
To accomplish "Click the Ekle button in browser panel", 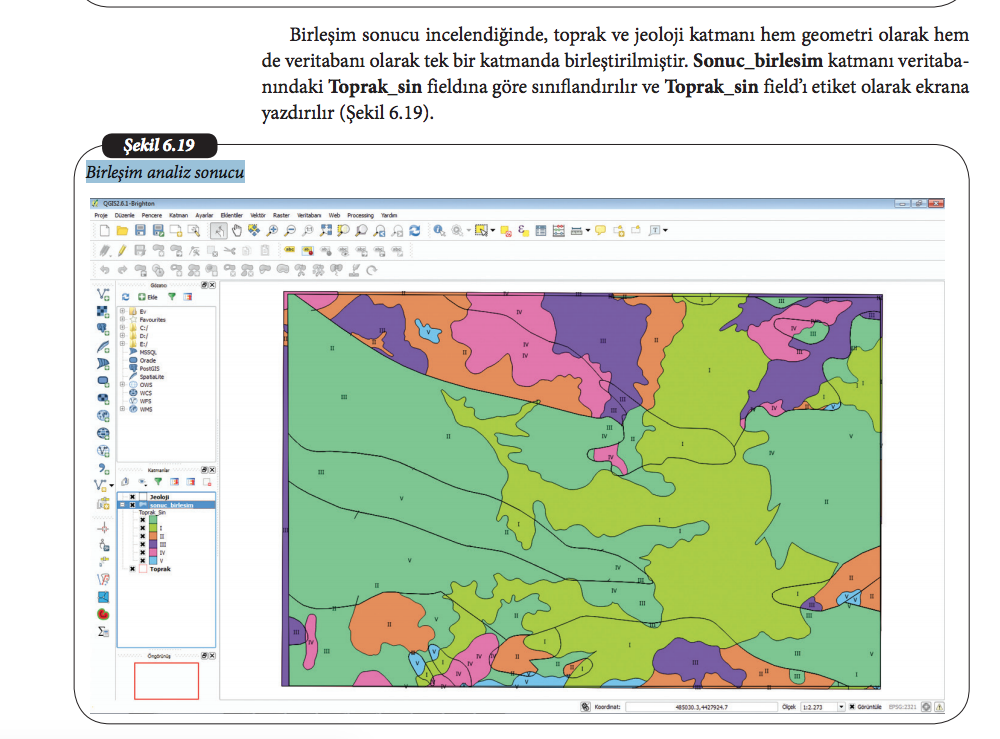I will coord(148,297).
